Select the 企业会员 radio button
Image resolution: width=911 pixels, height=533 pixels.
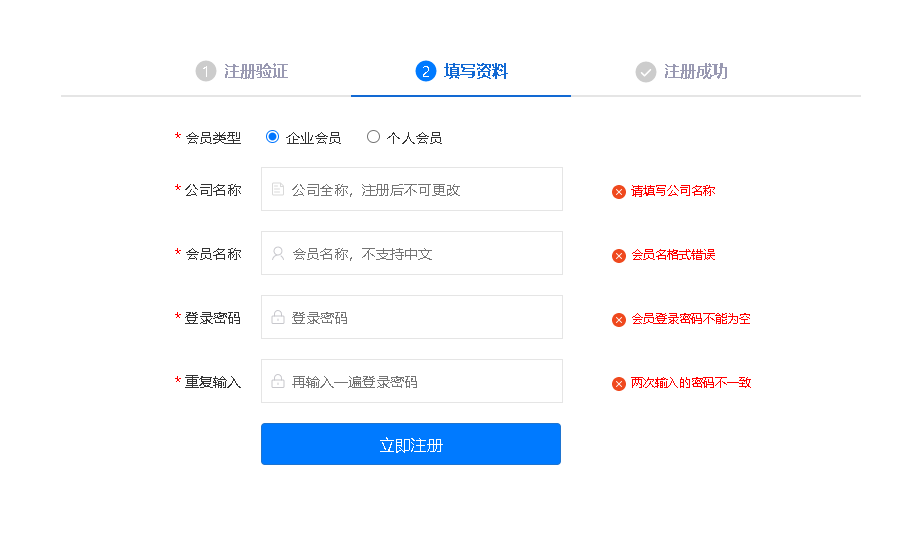click(272, 137)
